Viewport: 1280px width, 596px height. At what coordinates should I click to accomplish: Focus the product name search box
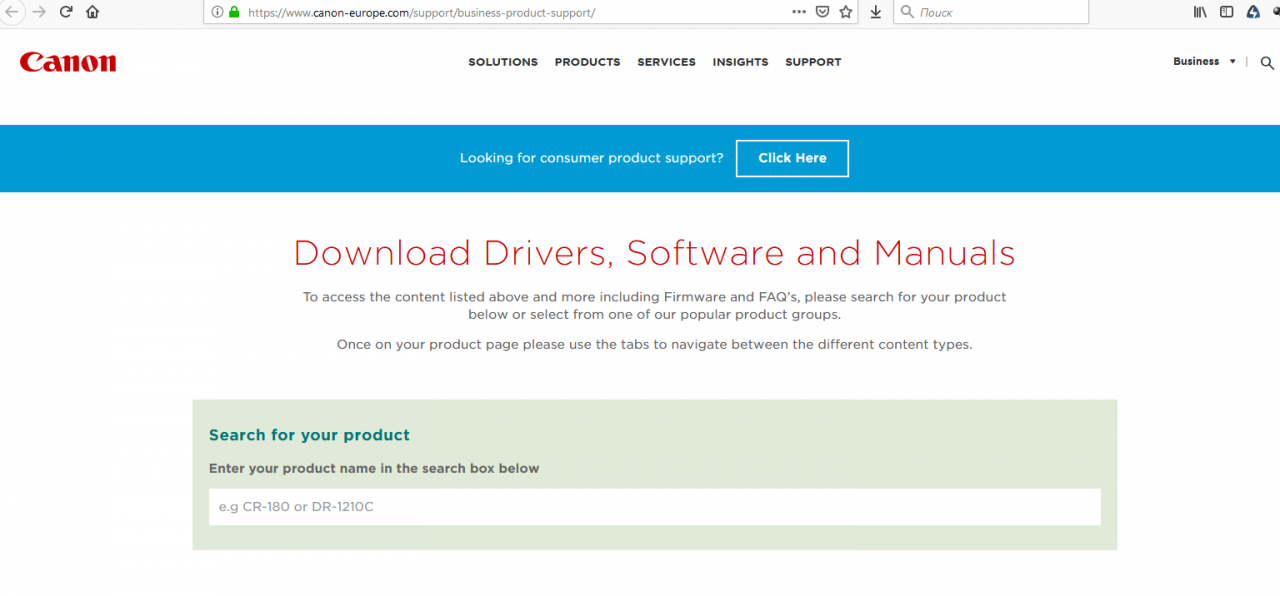click(654, 507)
